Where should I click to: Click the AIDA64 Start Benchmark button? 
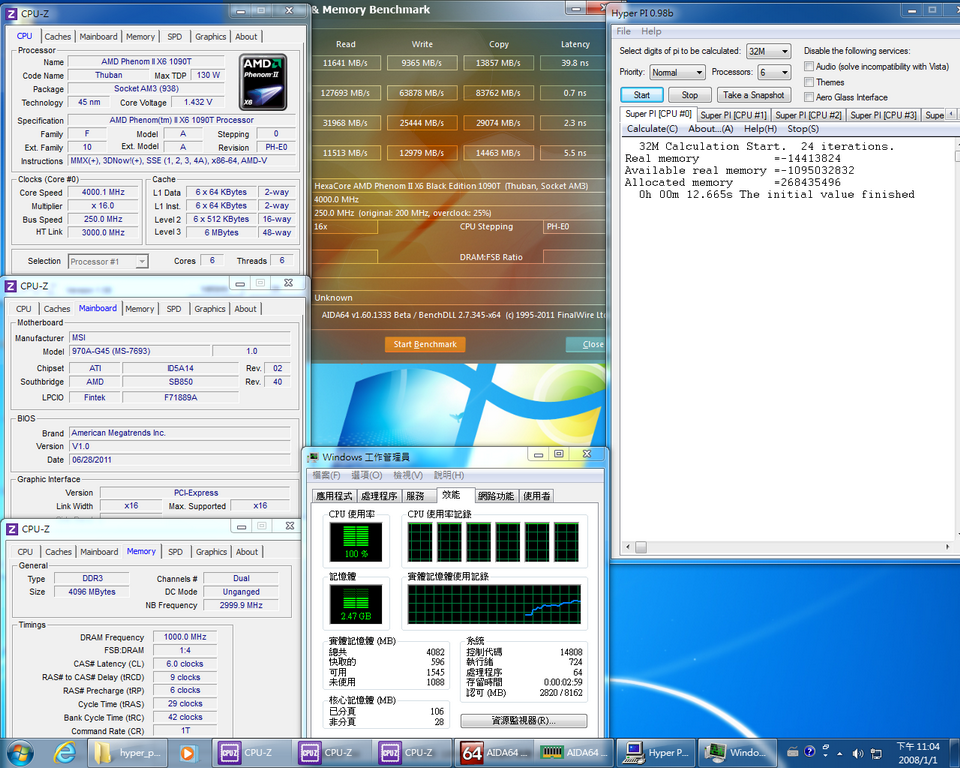click(425, 344)
